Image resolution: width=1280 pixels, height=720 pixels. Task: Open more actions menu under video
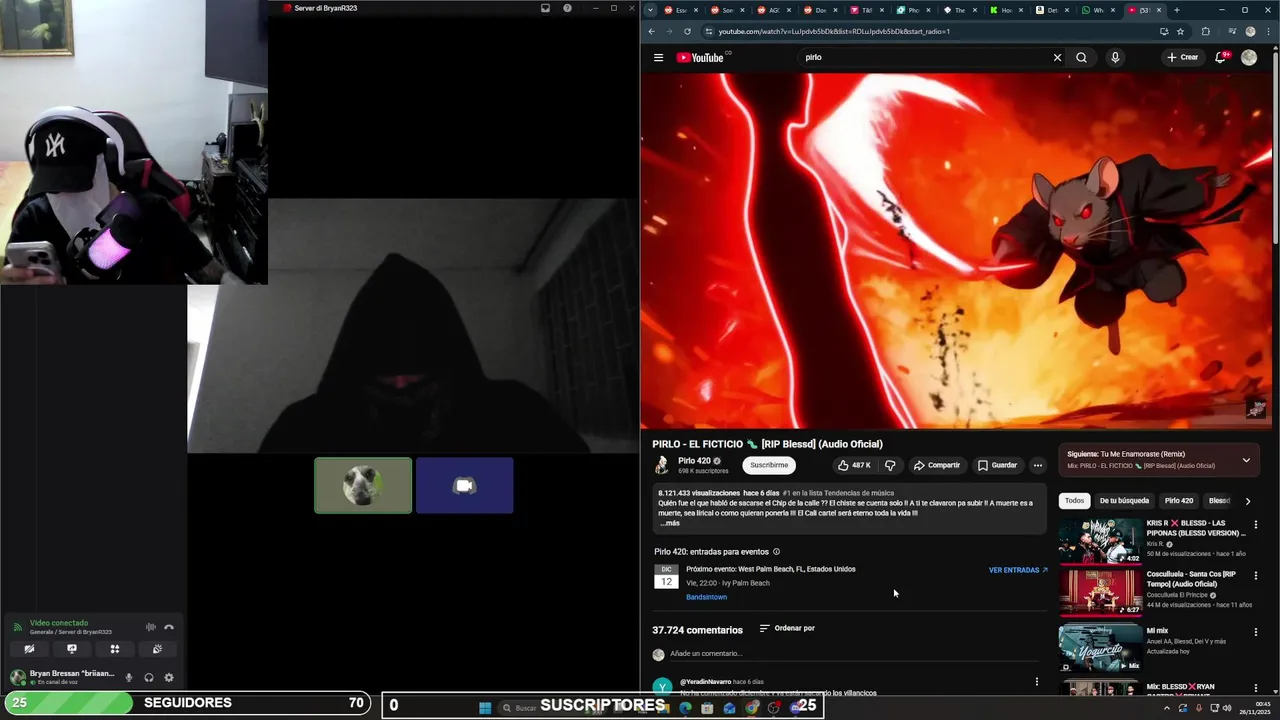click(x=1037, y=465)
